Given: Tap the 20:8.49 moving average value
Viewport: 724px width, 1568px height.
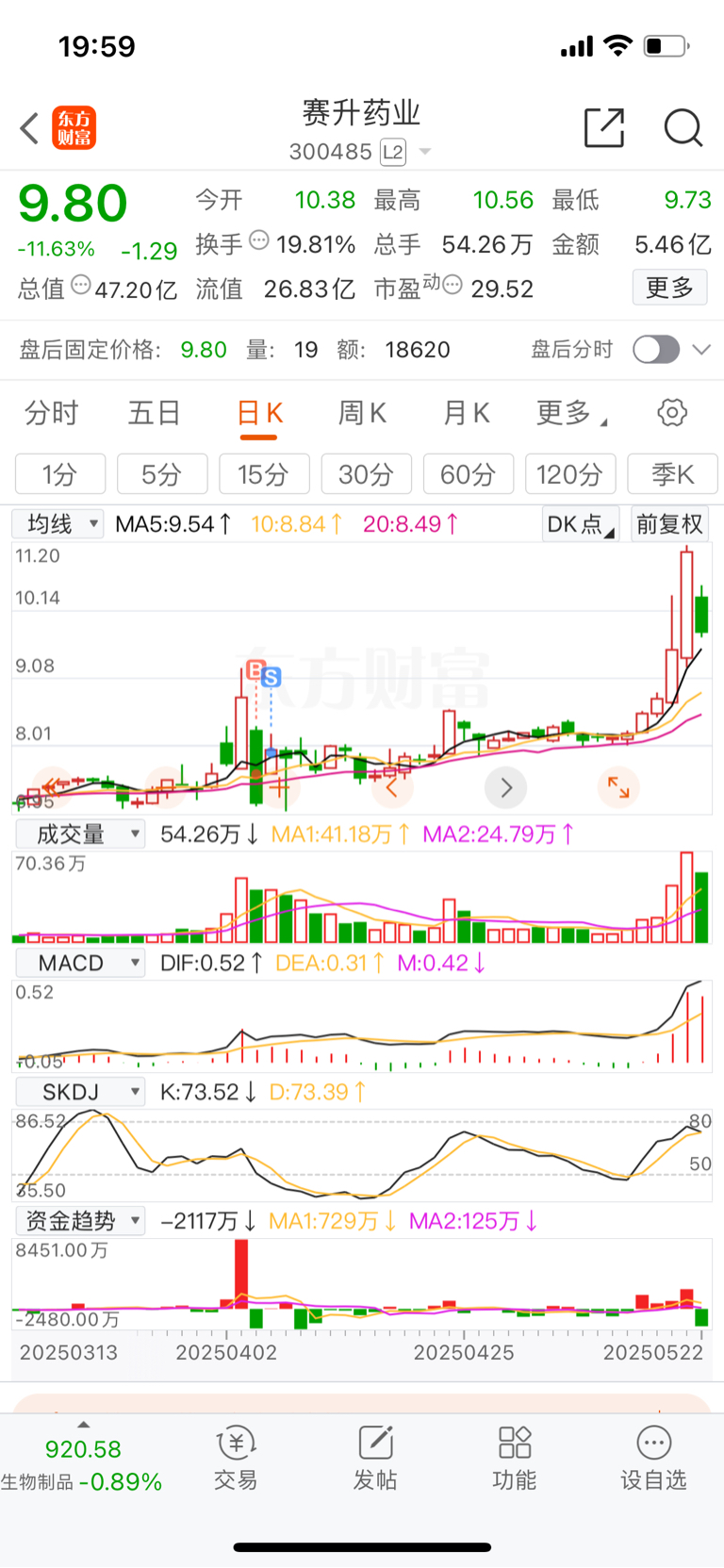Looking at the screenshot, I should click(411, 524).
